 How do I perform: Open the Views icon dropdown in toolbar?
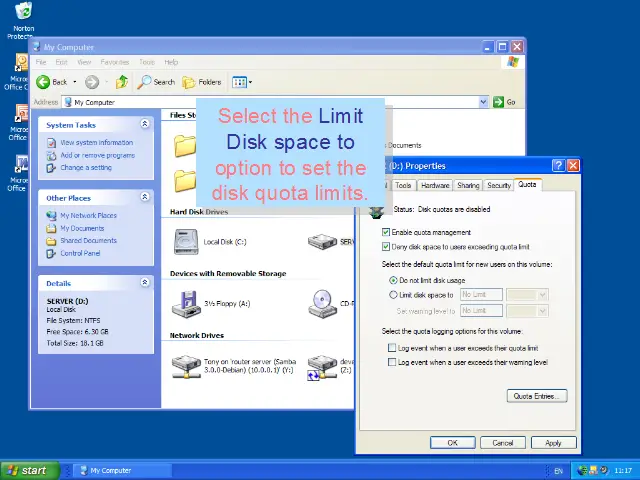(242, 82)
